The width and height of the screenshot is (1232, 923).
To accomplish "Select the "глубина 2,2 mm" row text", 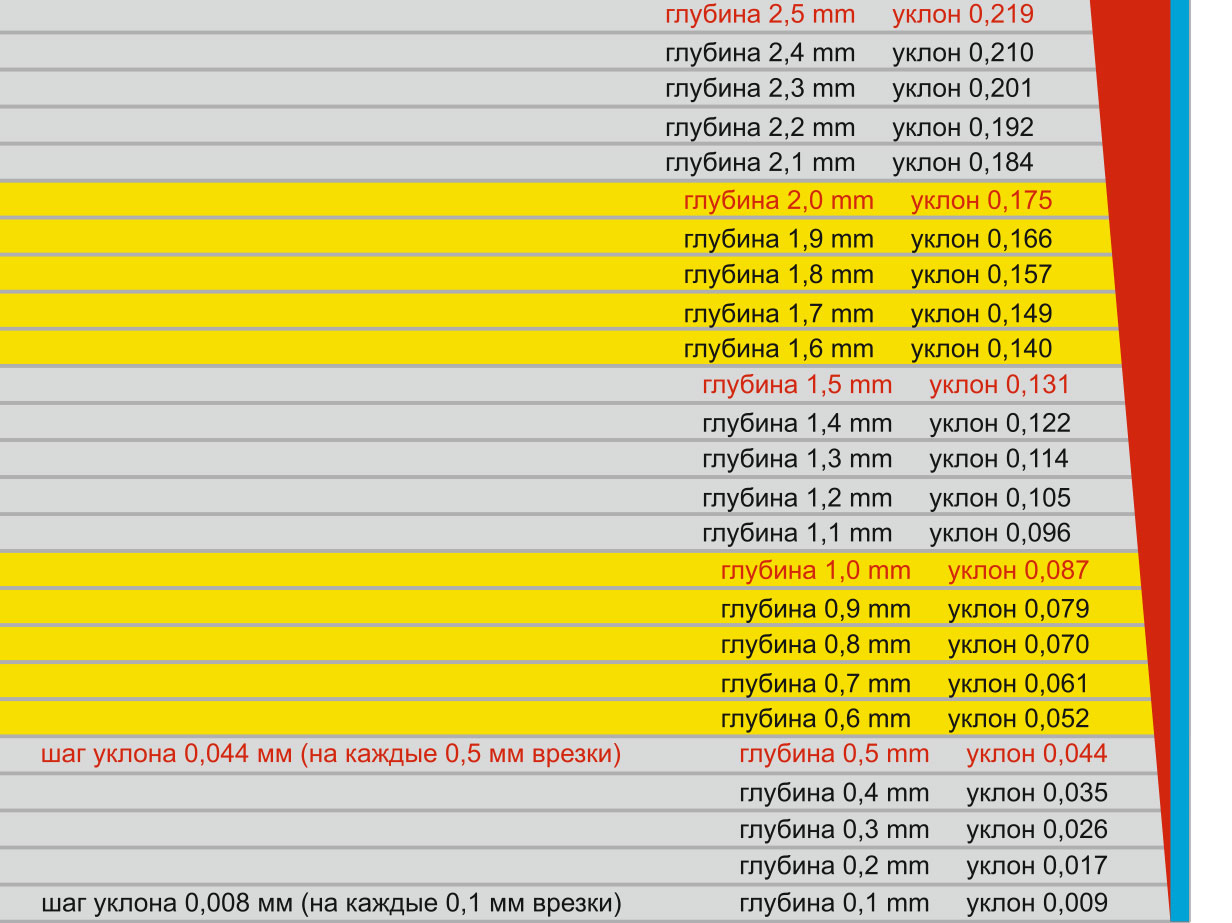I will coord(760,128).
